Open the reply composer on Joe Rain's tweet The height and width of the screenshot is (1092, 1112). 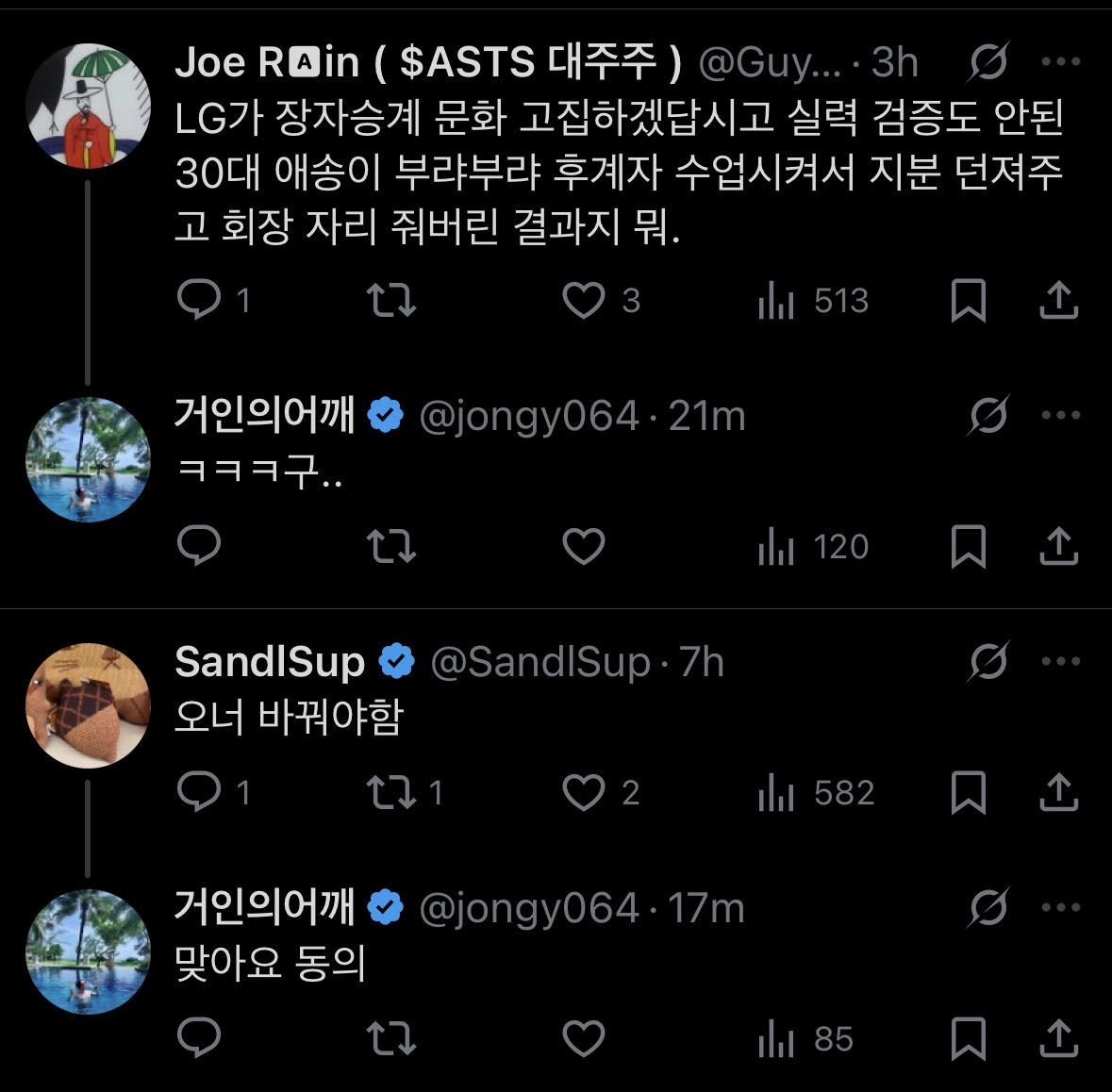click(x=199, y=300)
